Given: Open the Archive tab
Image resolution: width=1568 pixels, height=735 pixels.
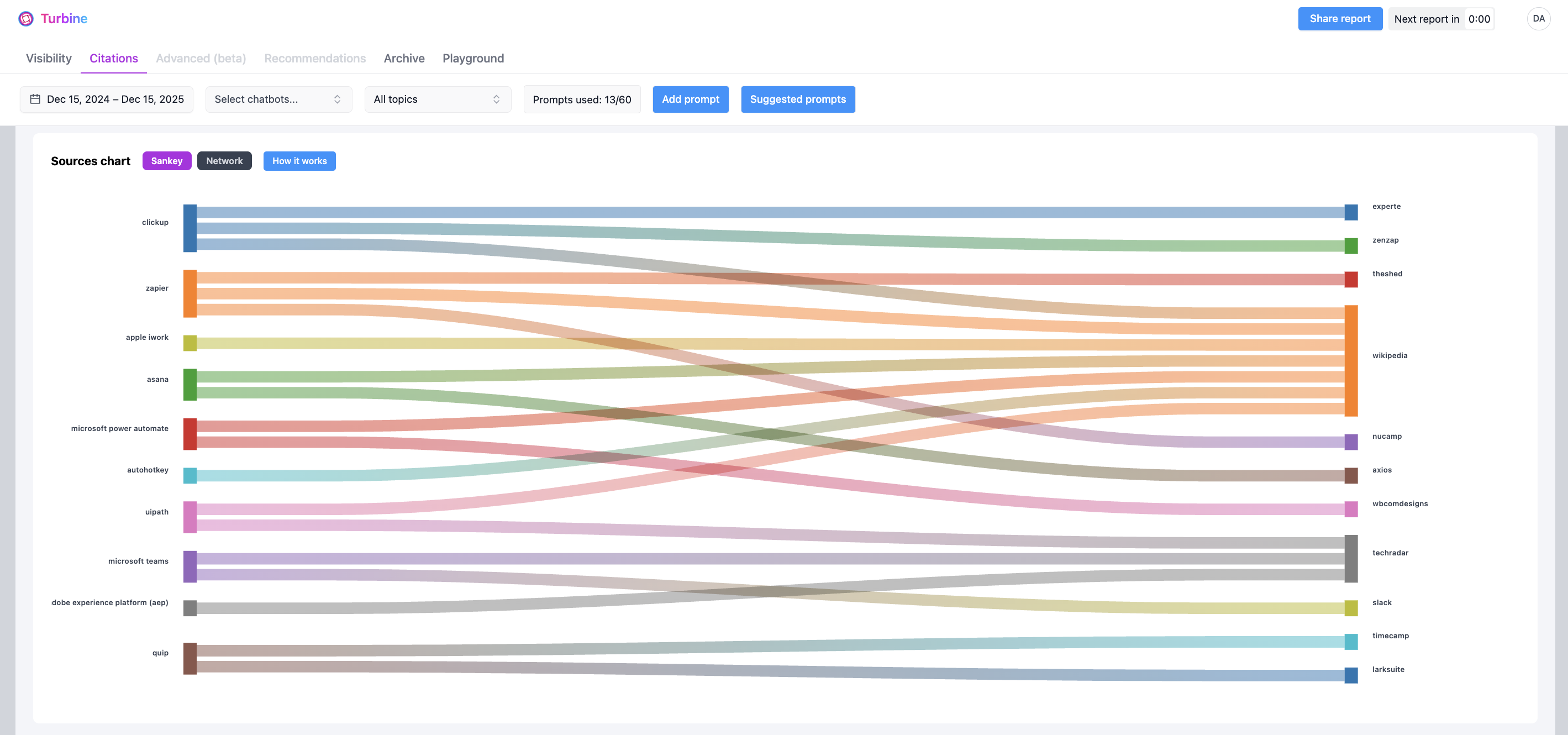Looking at the screenshot, I should click(x=403, y=59).
